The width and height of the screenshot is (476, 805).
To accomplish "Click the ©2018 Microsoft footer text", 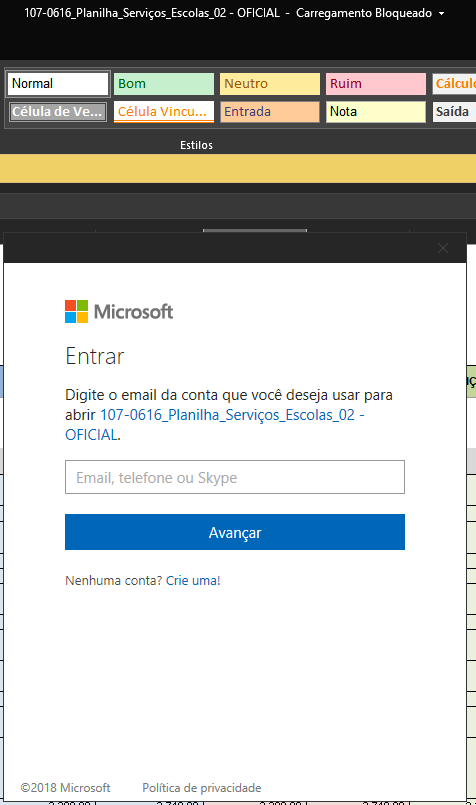I will pos(65,788).
